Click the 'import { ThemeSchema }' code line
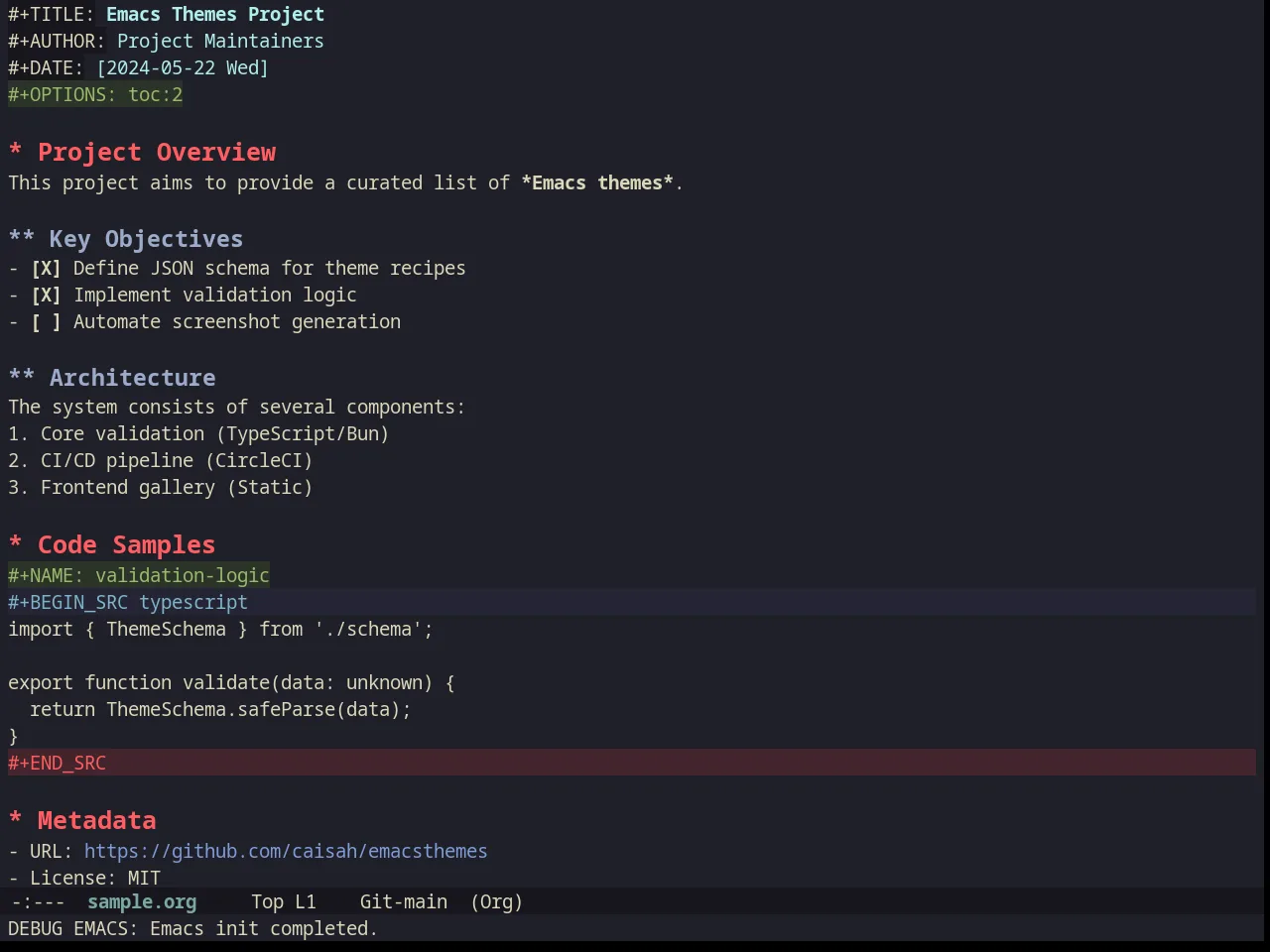Viewport: 1270px width, 952px height. click(x=220, y=629)
